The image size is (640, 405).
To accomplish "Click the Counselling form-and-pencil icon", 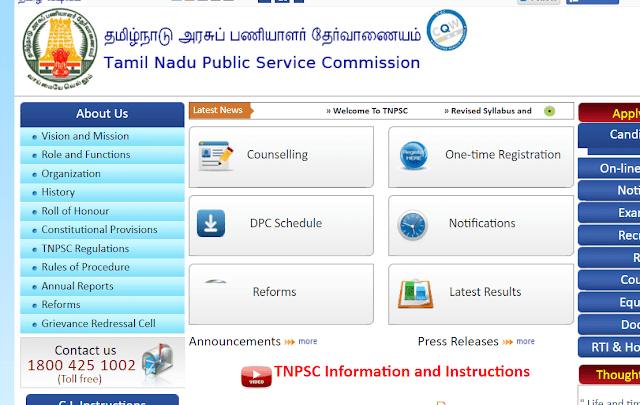I will [215, 155].
